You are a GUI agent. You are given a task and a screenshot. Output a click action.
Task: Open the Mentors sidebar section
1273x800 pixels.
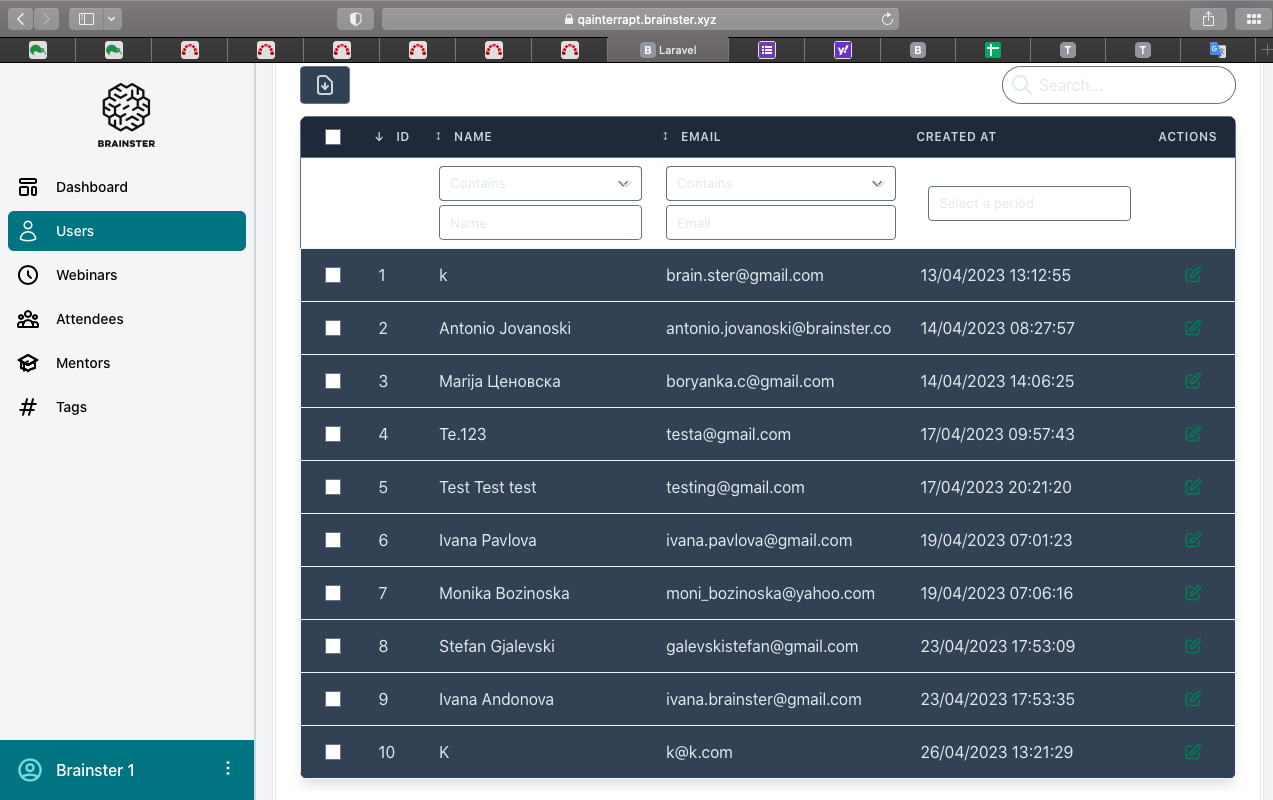click(83, 363)
